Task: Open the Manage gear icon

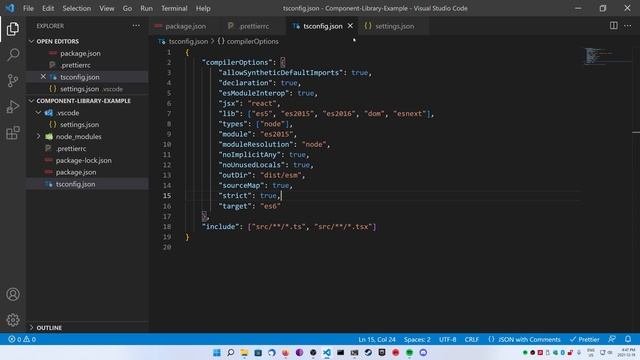Action: (13, 320)
